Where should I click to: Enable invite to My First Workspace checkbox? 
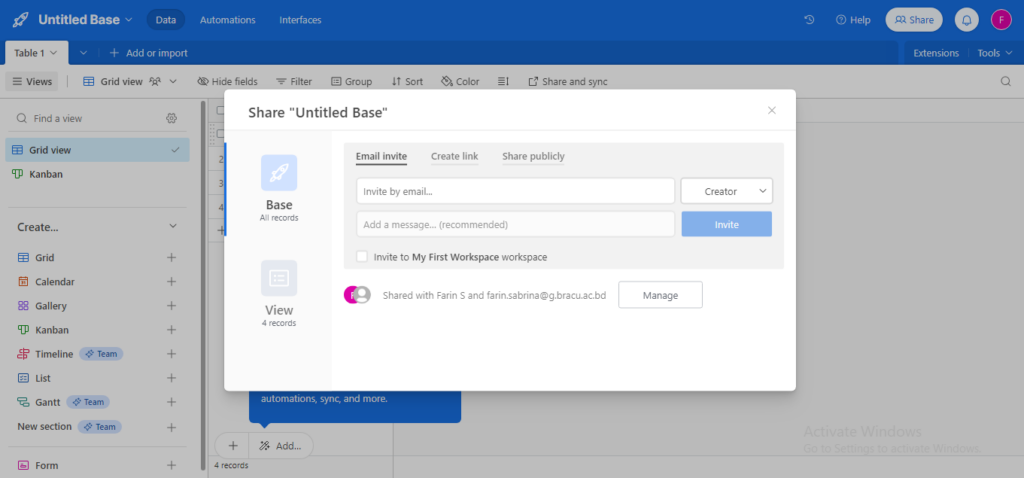[362, 257]
